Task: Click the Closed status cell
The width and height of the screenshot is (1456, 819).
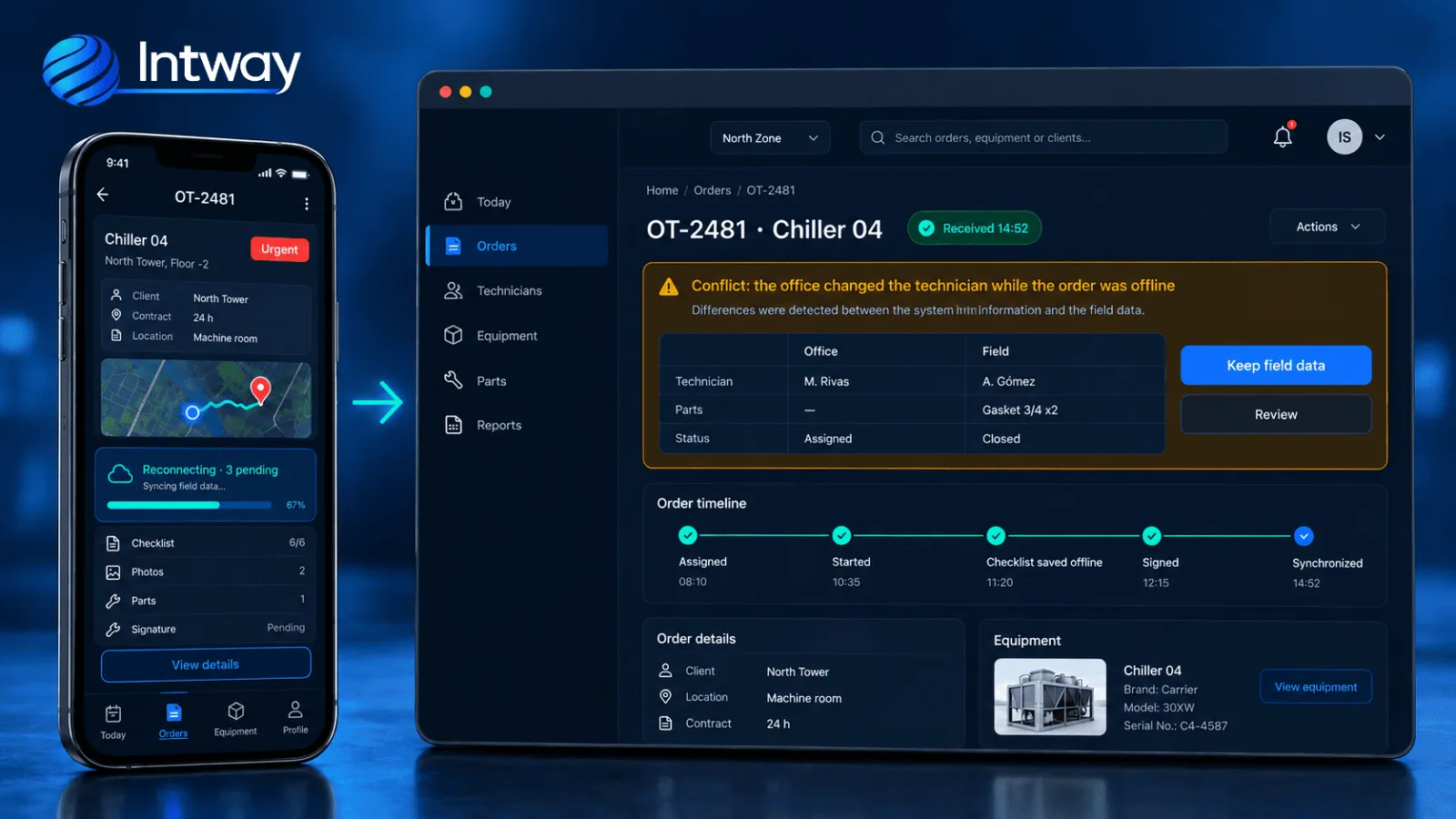Action: (x=1001, y=439)
